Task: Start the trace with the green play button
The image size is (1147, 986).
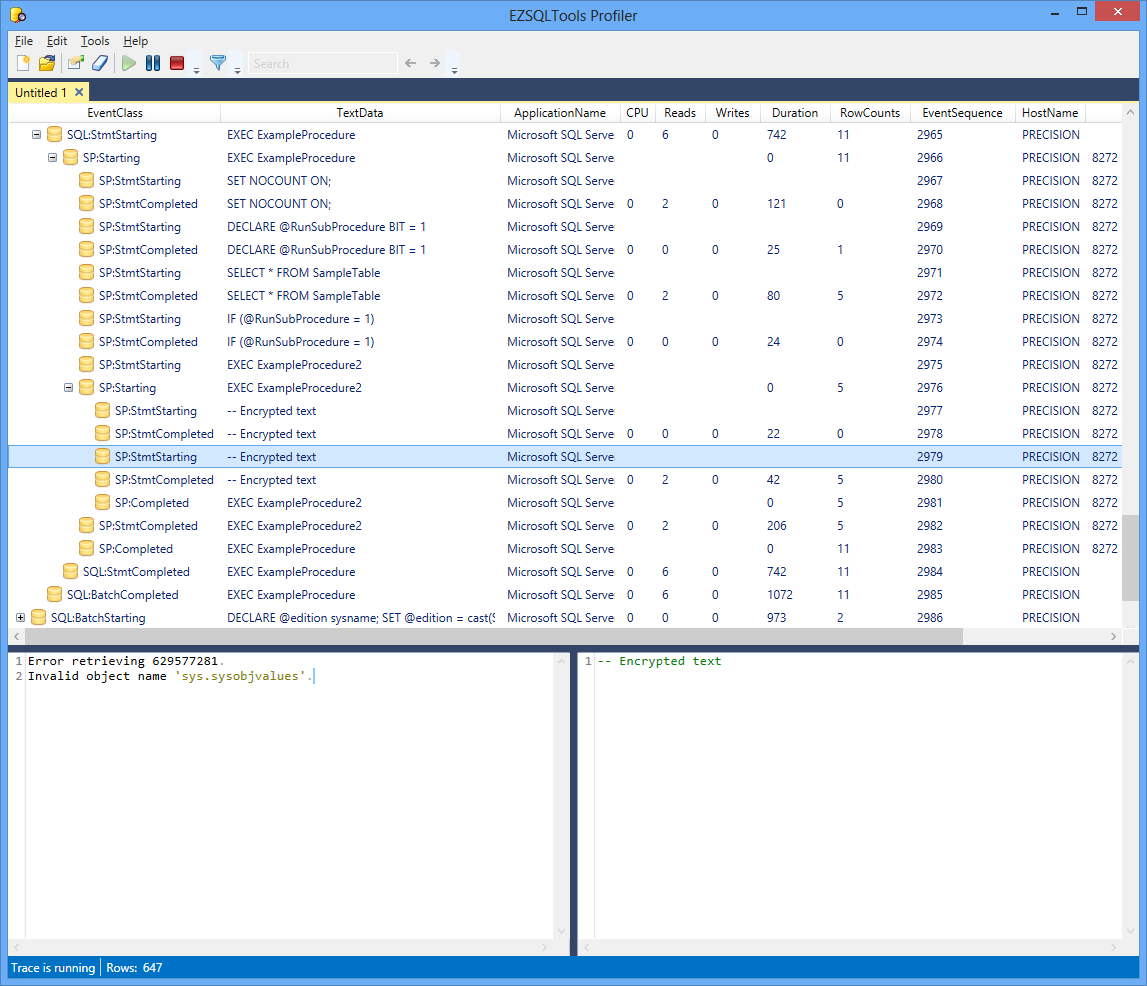Action: click(129, 64)
